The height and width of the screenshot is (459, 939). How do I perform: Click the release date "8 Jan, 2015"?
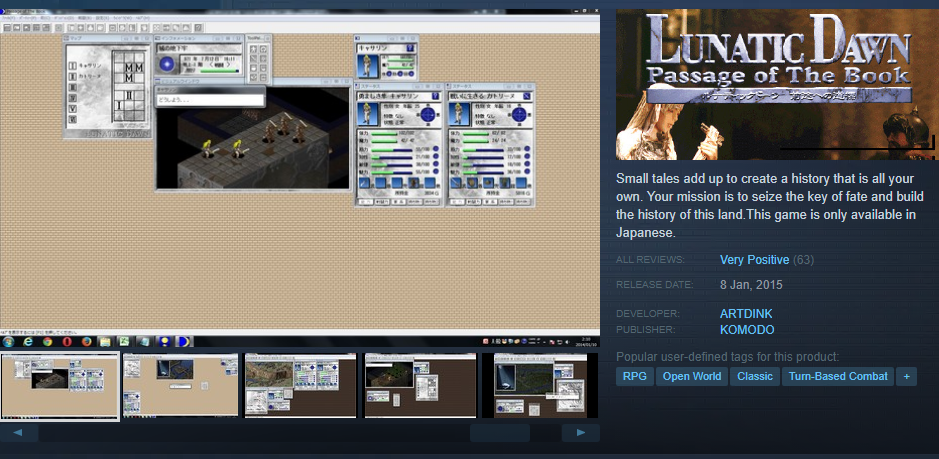click(x=751, y=285)
